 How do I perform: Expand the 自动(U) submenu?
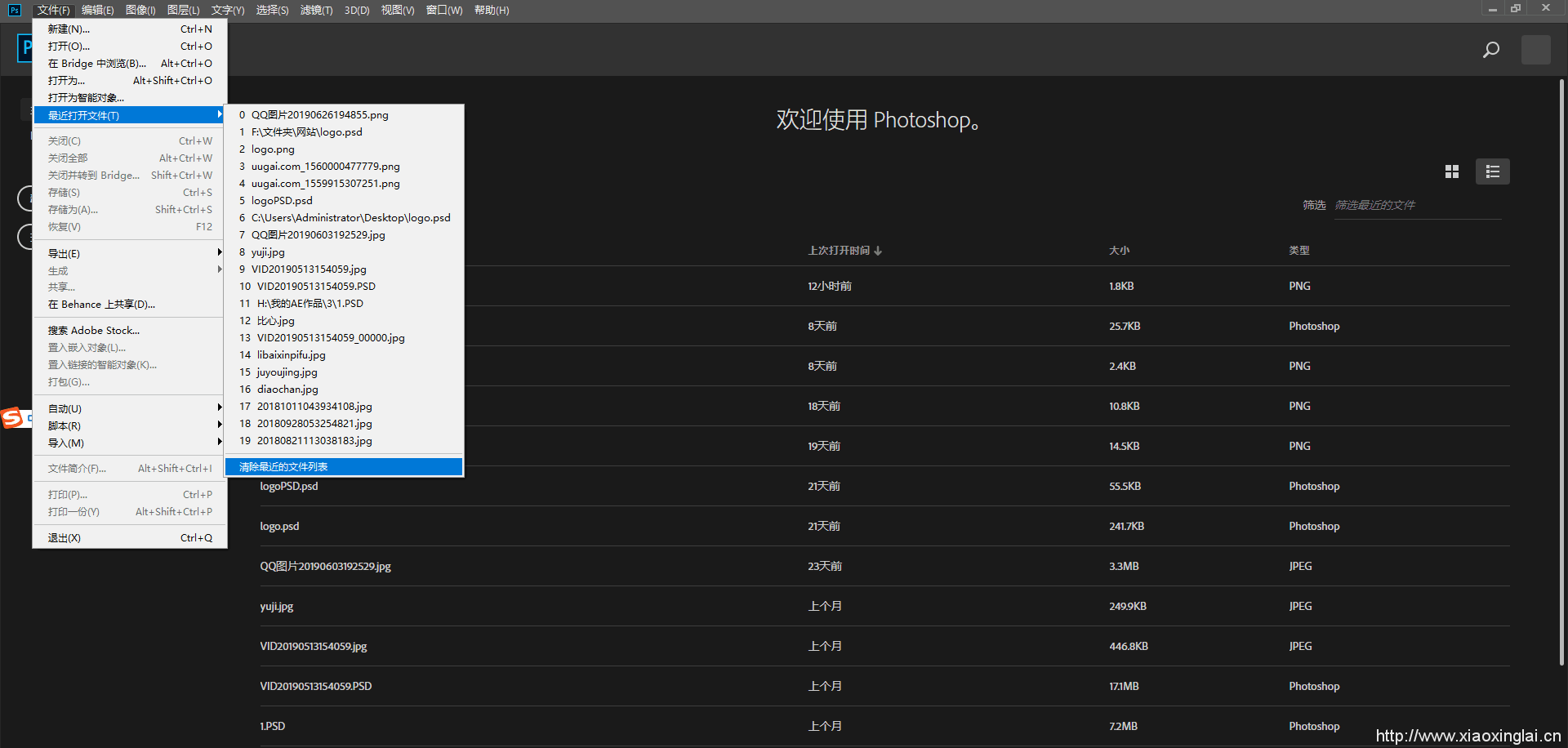click(130, 408)
